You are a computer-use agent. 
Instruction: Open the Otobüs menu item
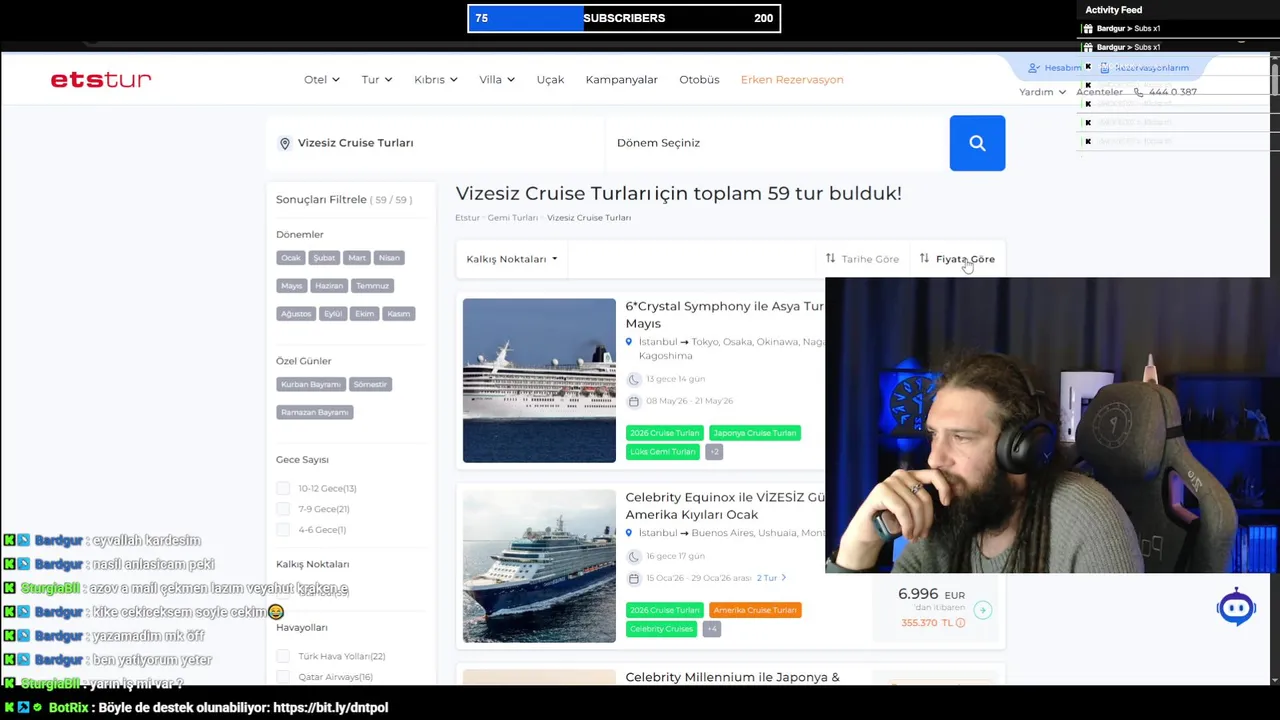pos(699,80)
